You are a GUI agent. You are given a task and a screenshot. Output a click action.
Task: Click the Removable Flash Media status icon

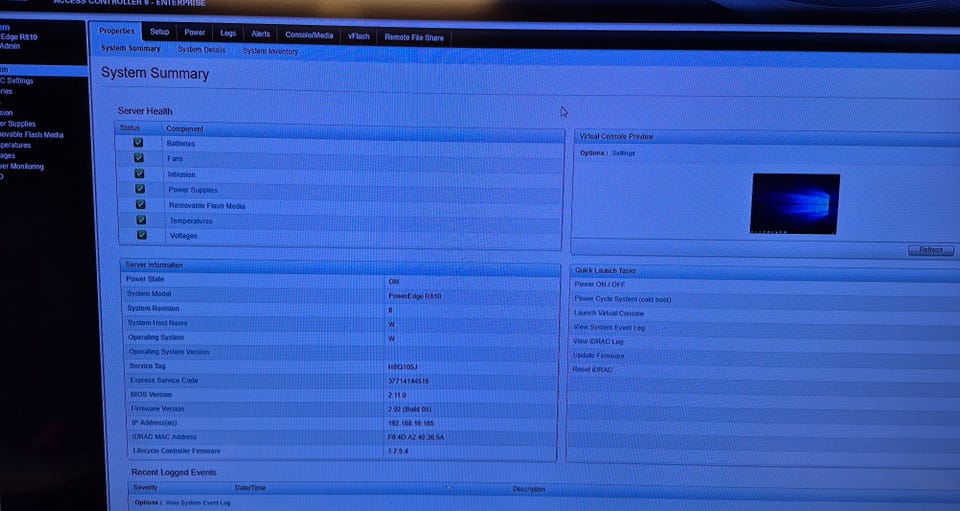[141, 204]
